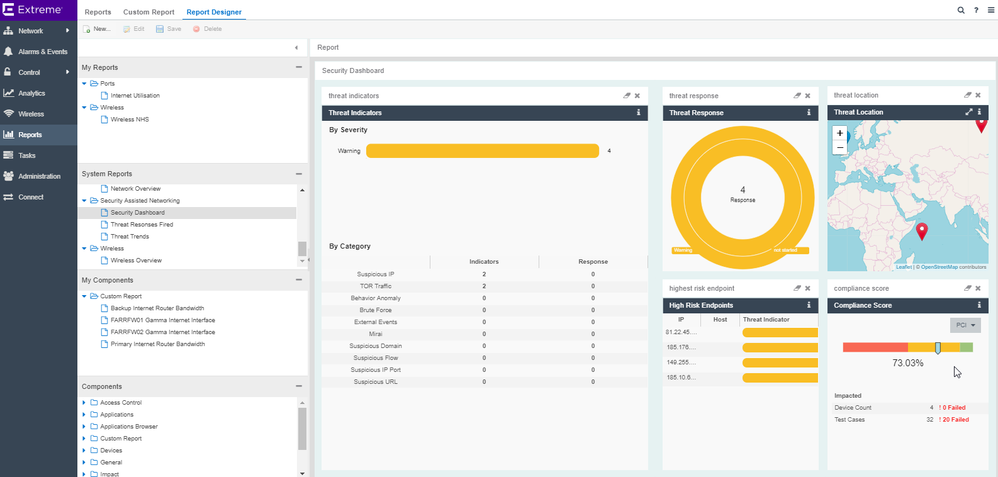Collapse the Components section
The image size is (998, 477).
[x=299, y=387]
